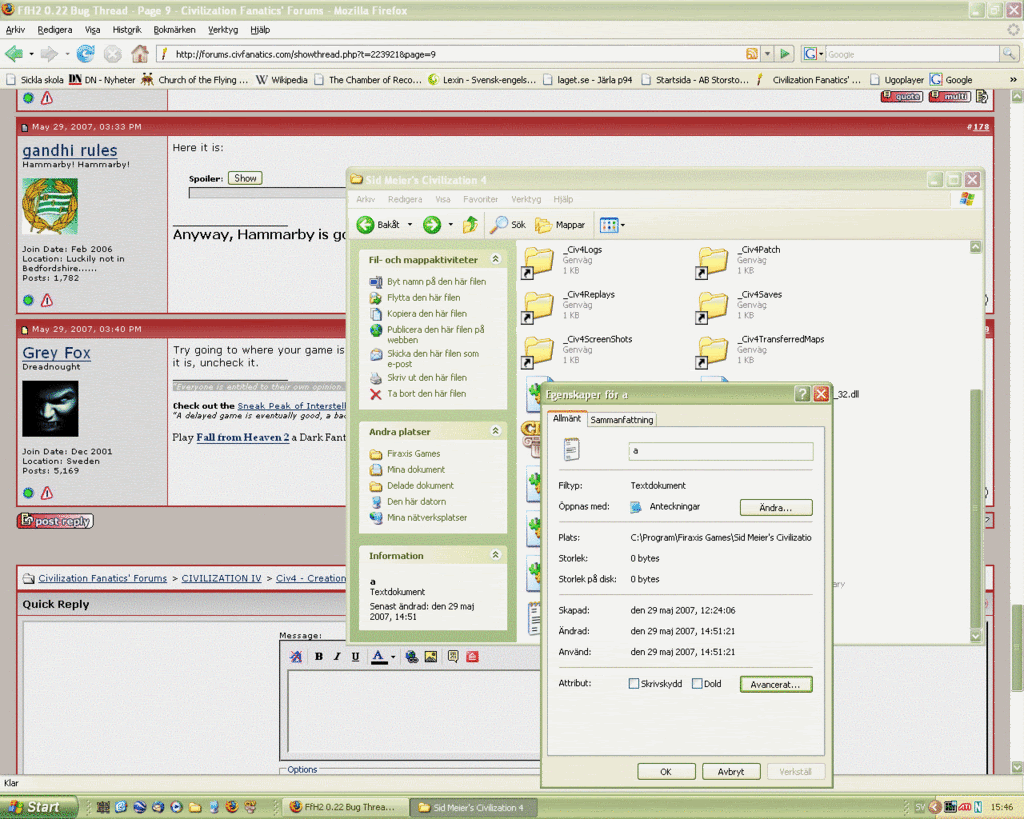The image size is (1024, 819).
Task: Toggle bold in Quick Reply editor
Action: [319, 656]
